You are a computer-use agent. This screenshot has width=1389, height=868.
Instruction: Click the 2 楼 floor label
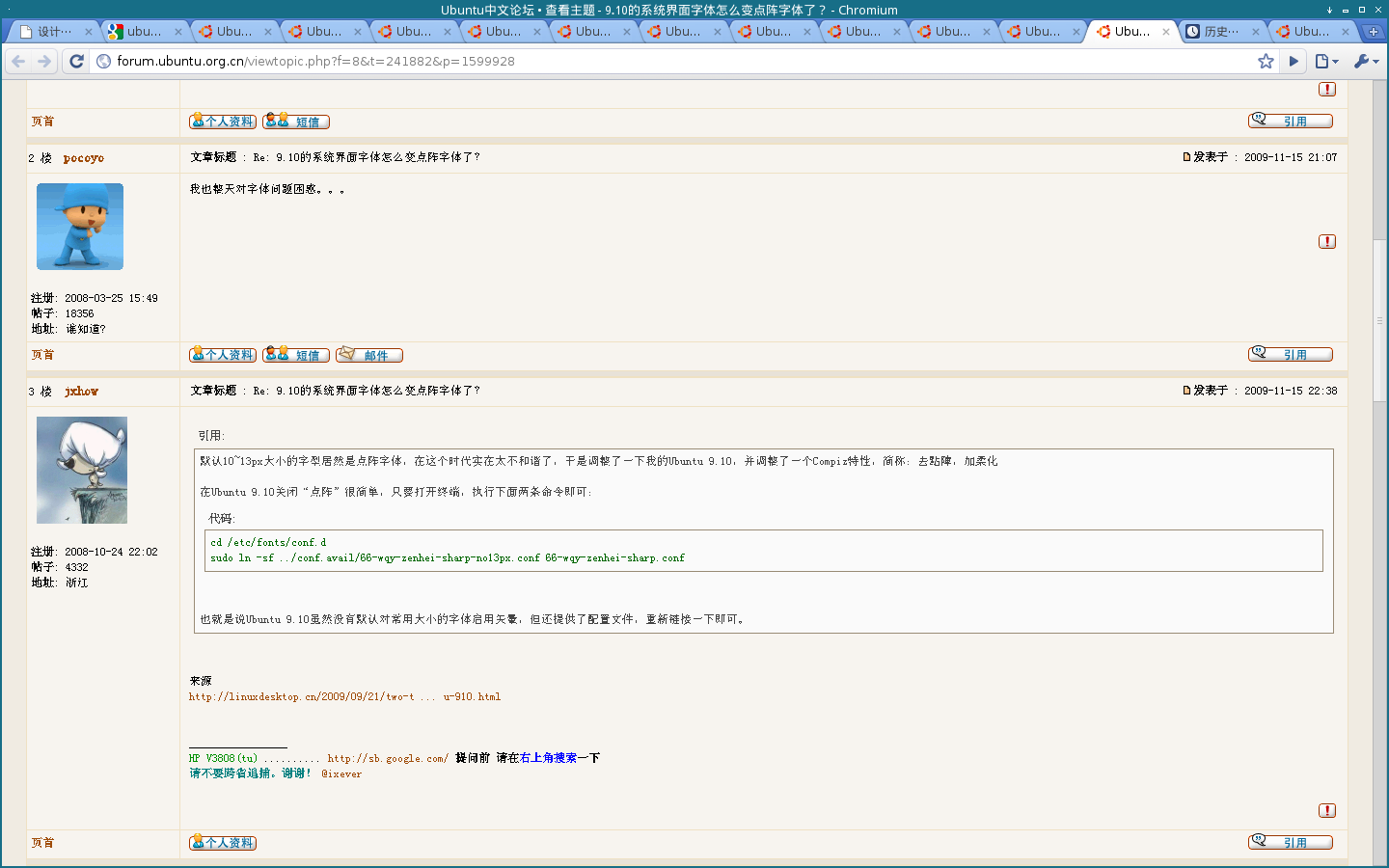(40, 158)
